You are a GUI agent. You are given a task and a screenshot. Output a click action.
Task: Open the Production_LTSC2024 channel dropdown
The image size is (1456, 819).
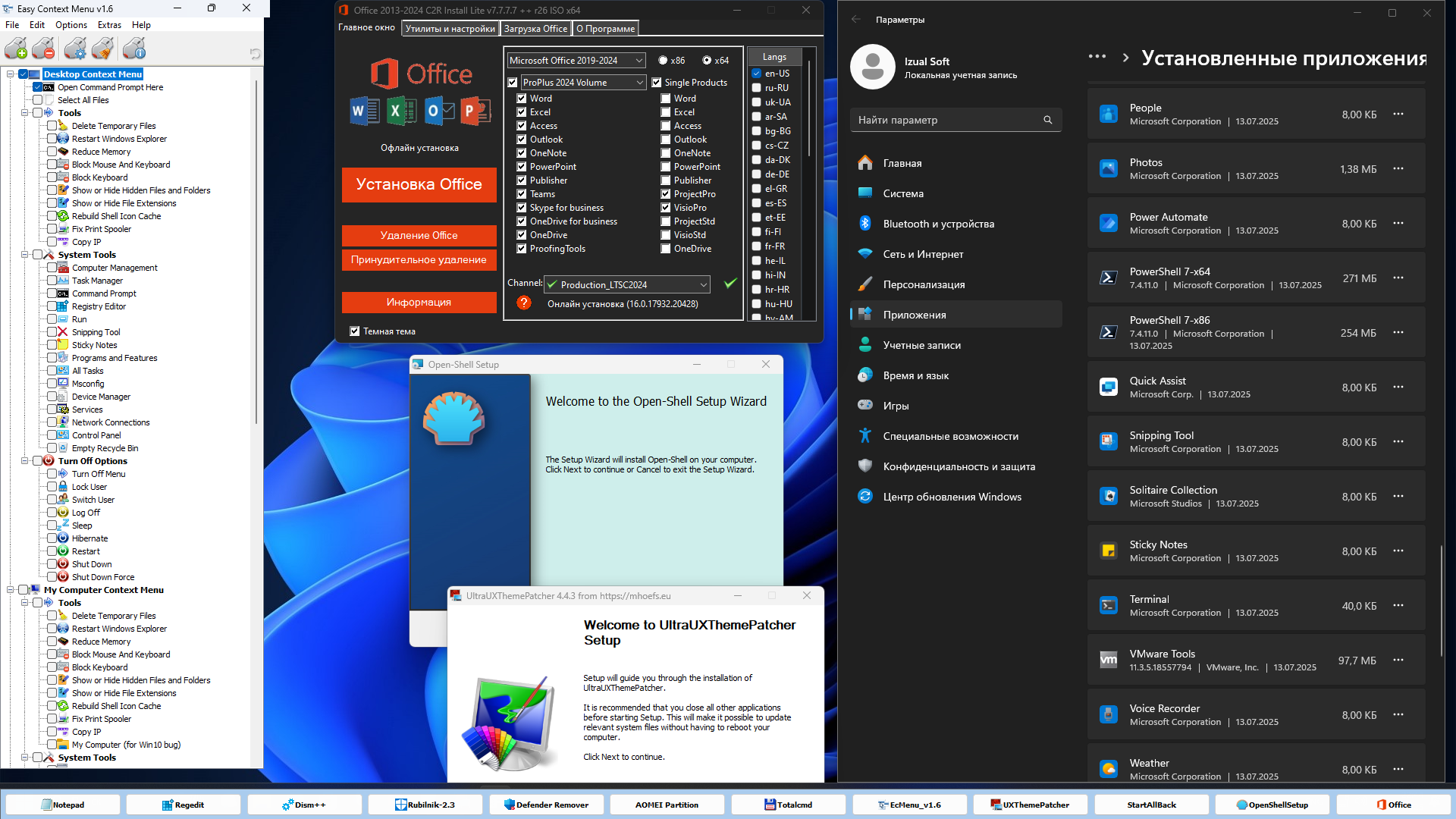tap(627, 284)
